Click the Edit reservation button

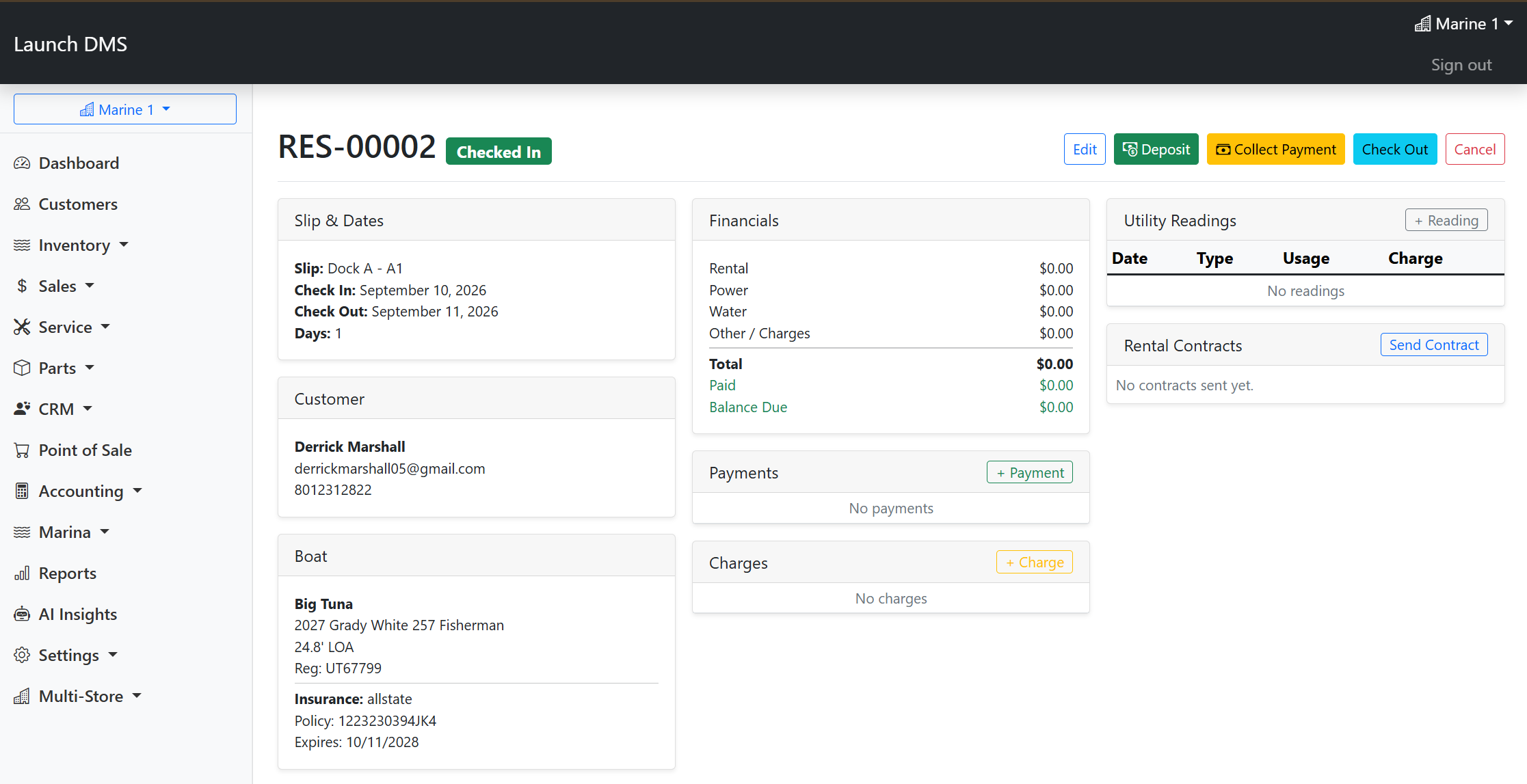(1085, 150)
